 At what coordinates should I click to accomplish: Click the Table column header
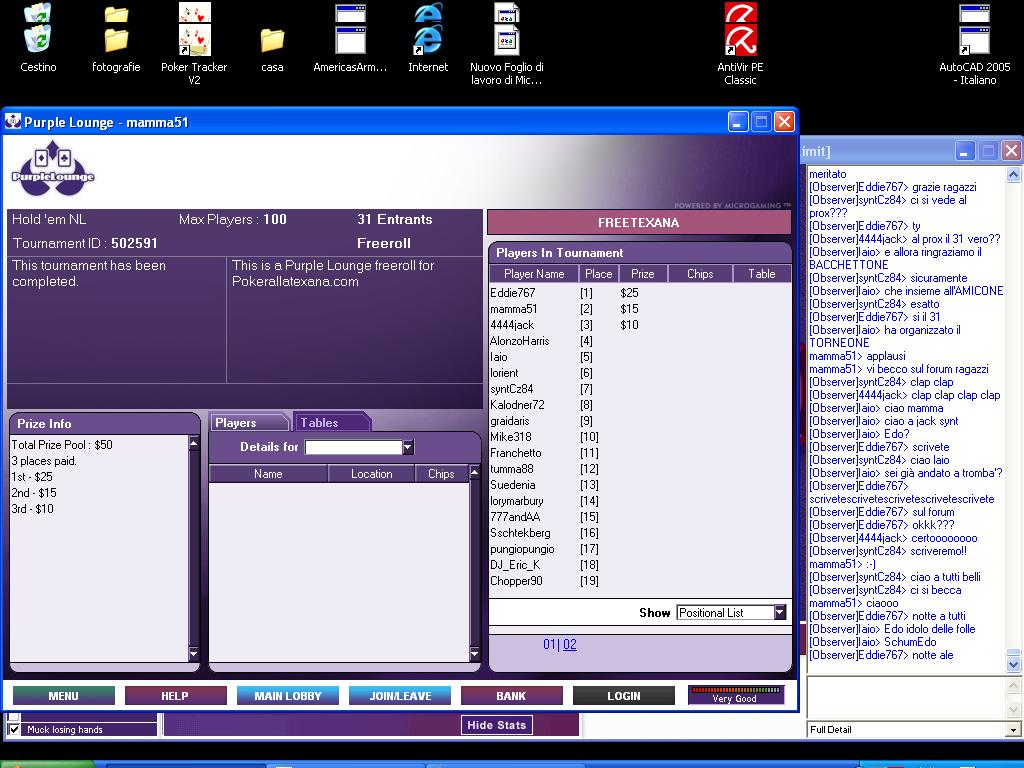(761, 274)
